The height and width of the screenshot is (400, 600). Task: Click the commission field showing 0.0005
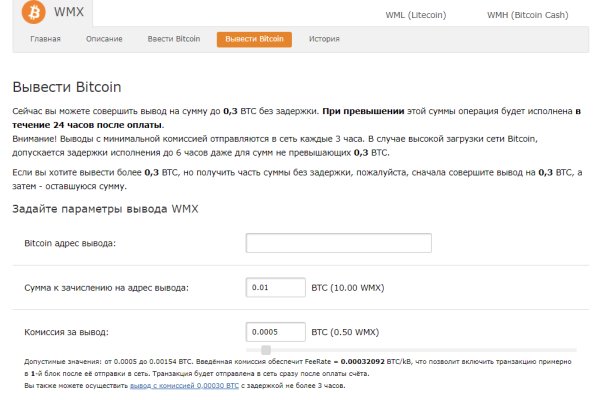point(275,332)
